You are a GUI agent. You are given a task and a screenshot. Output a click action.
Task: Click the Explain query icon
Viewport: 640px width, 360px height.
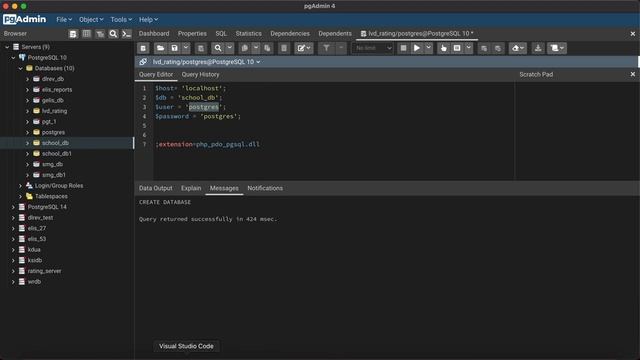point(444,48)
